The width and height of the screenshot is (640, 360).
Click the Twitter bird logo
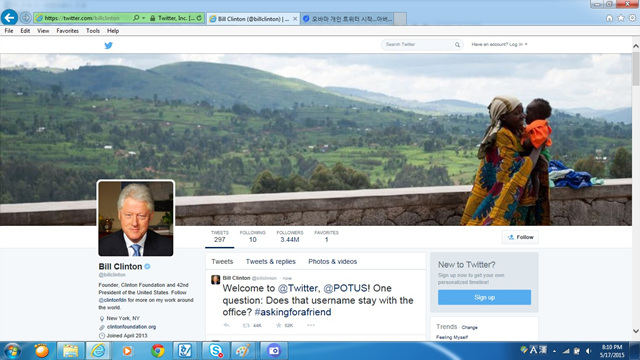pyautogui.click(x=108, y=45)
